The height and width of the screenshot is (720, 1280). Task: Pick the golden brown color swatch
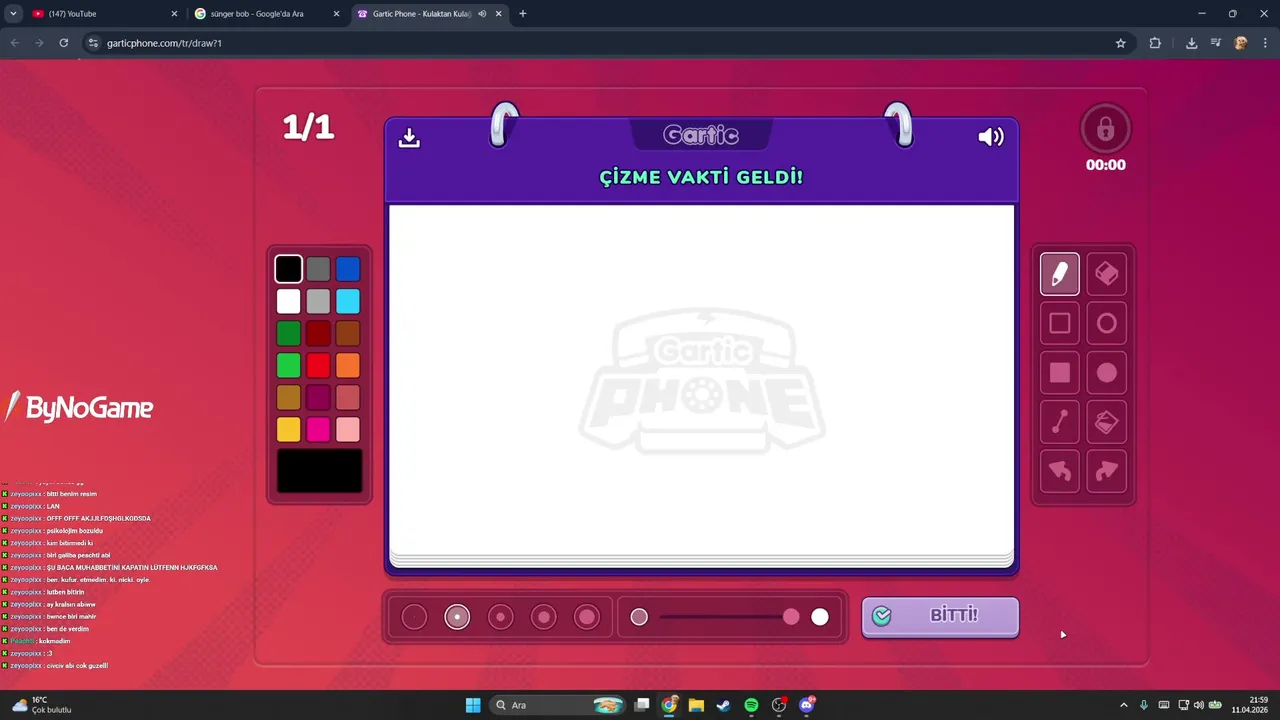coord(288,397)
